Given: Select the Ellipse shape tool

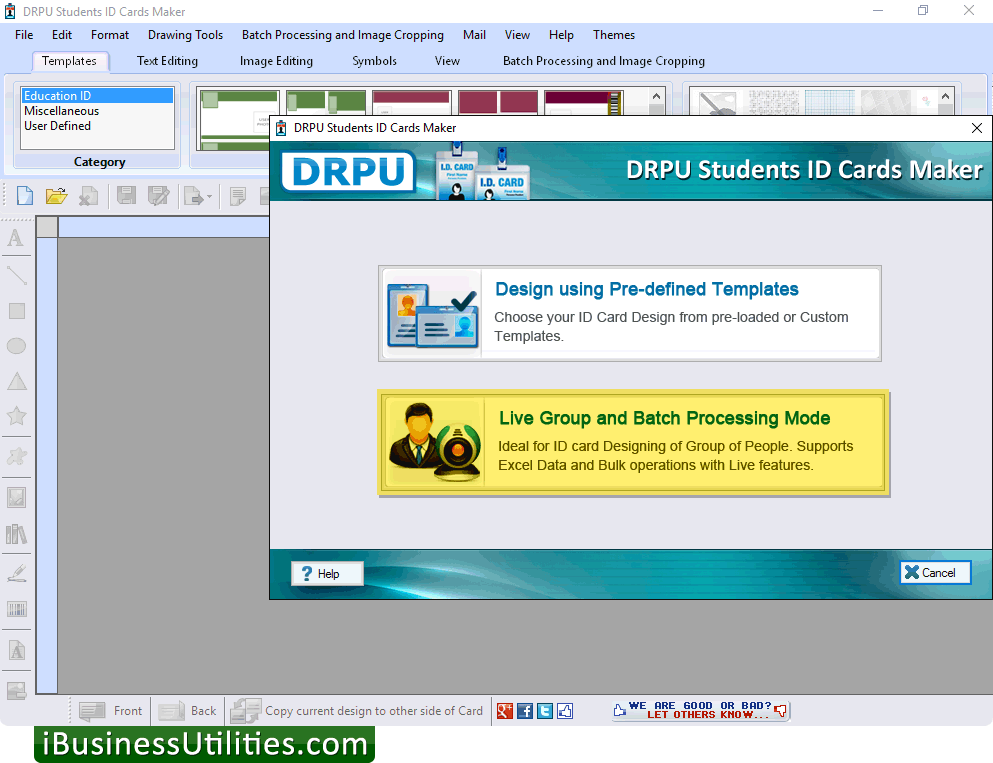Looking at the screenshot, I should pos(16,346).
